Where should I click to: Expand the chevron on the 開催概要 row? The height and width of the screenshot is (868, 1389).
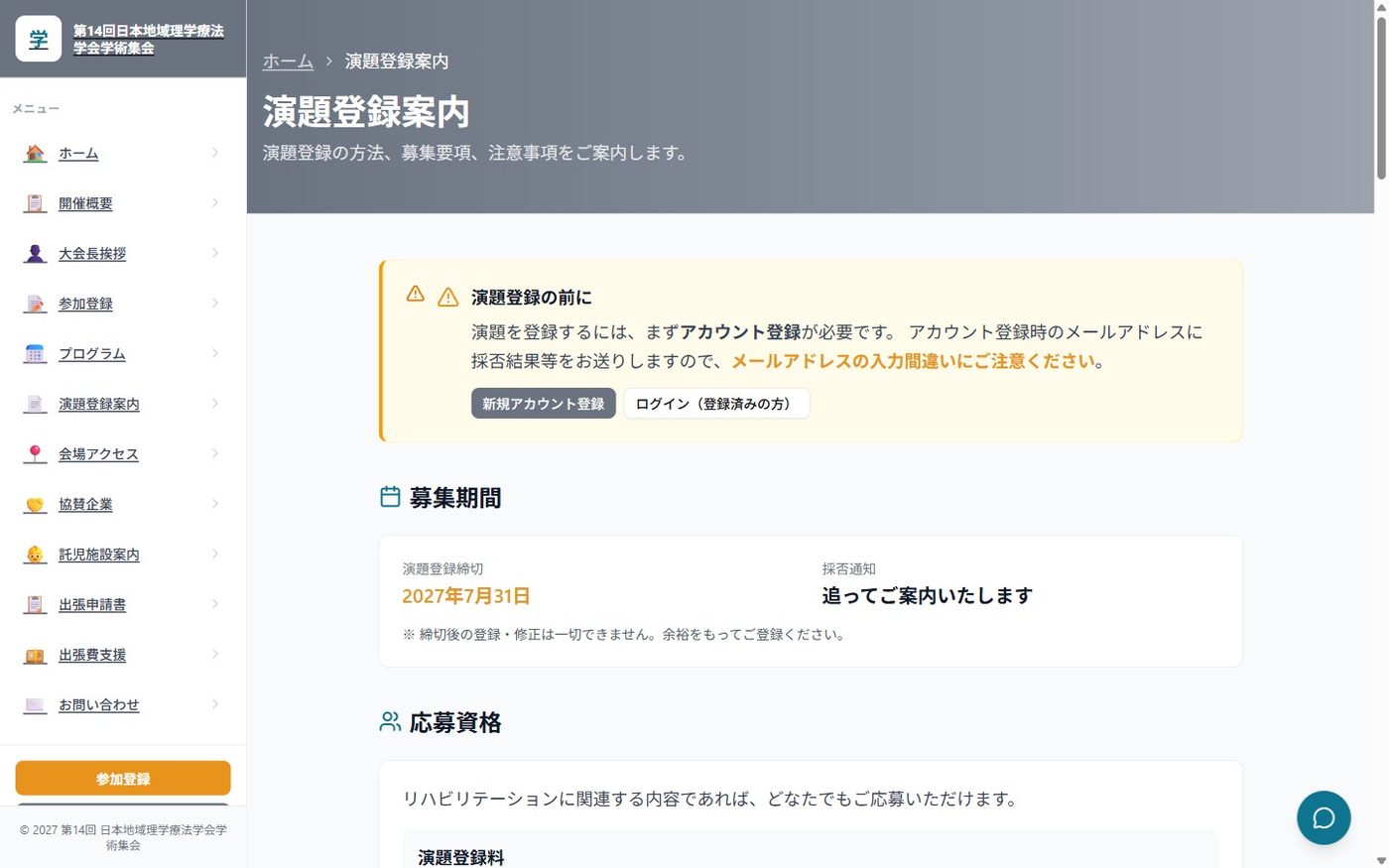215,202
